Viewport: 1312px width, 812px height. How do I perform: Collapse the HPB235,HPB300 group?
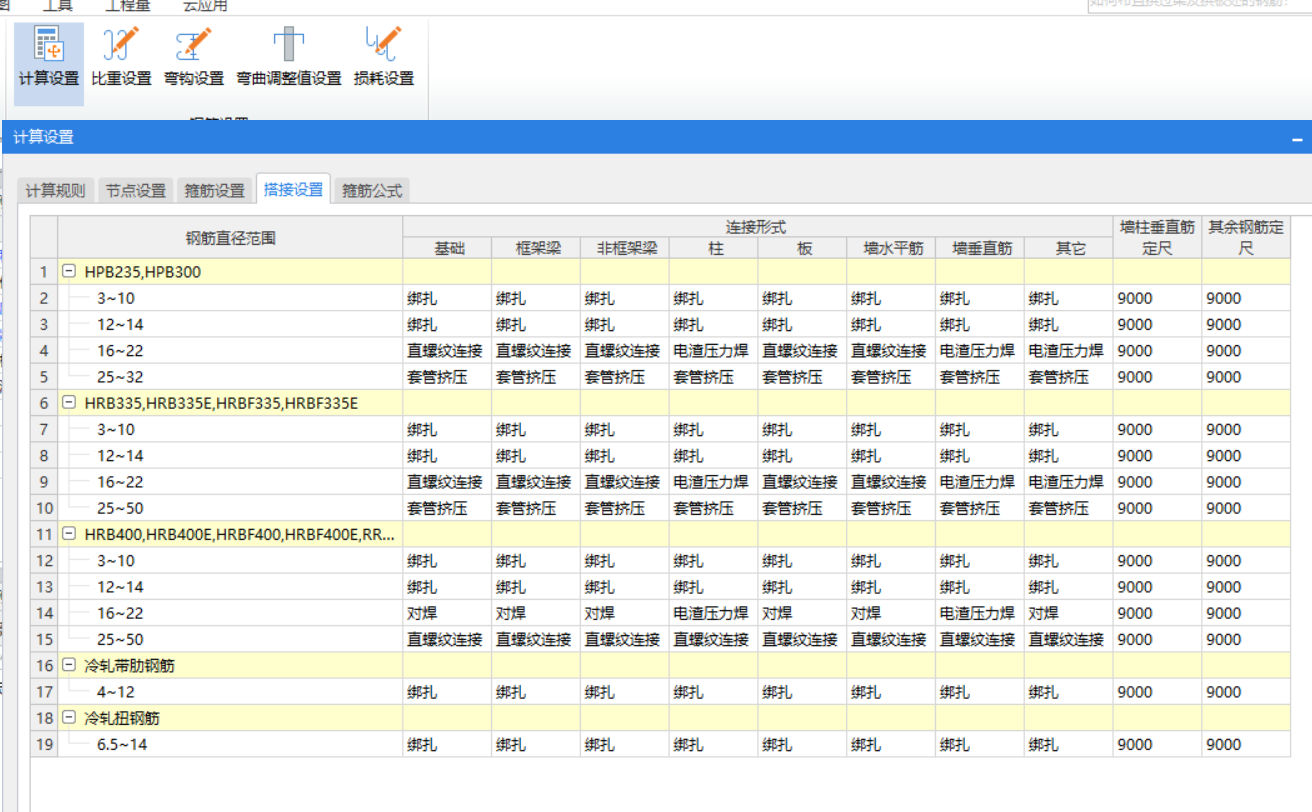[x=69, y=271]
